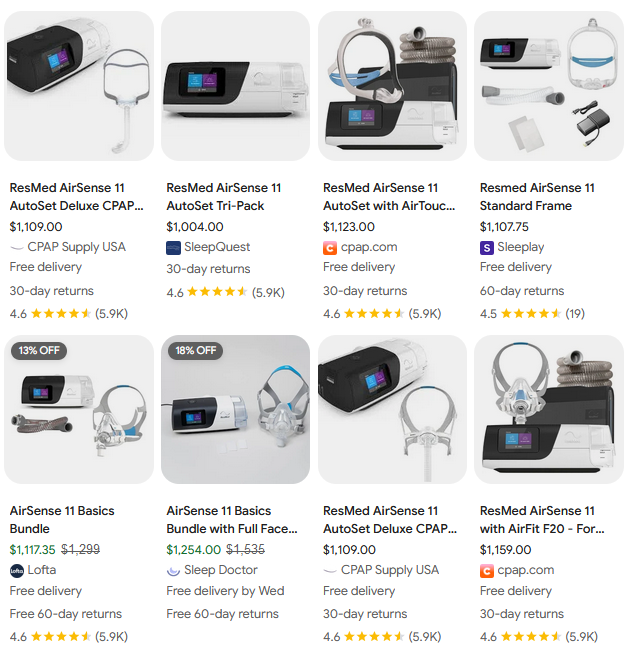The image size is (630, 648).
Task: Open the AirSense 11 AutoSet Tri-Pack product image
Action: (x=236, y=86)
